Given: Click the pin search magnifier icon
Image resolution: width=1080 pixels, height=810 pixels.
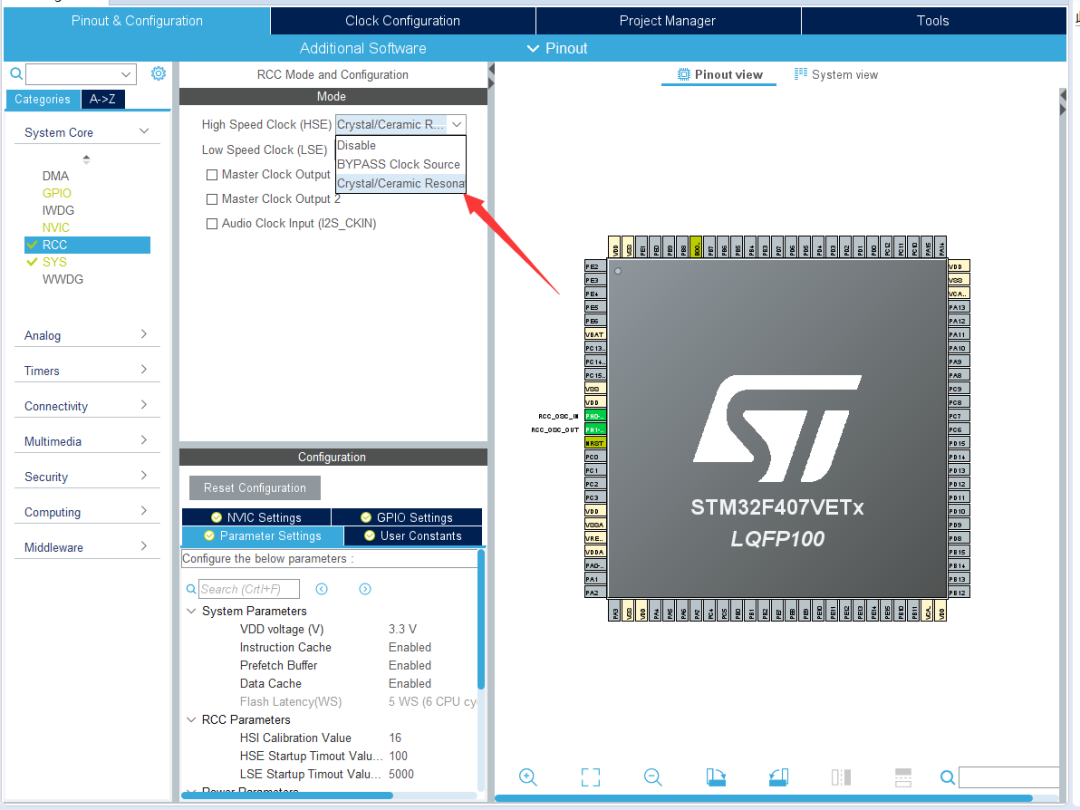Looking at the screenshot, I should 948,777.
